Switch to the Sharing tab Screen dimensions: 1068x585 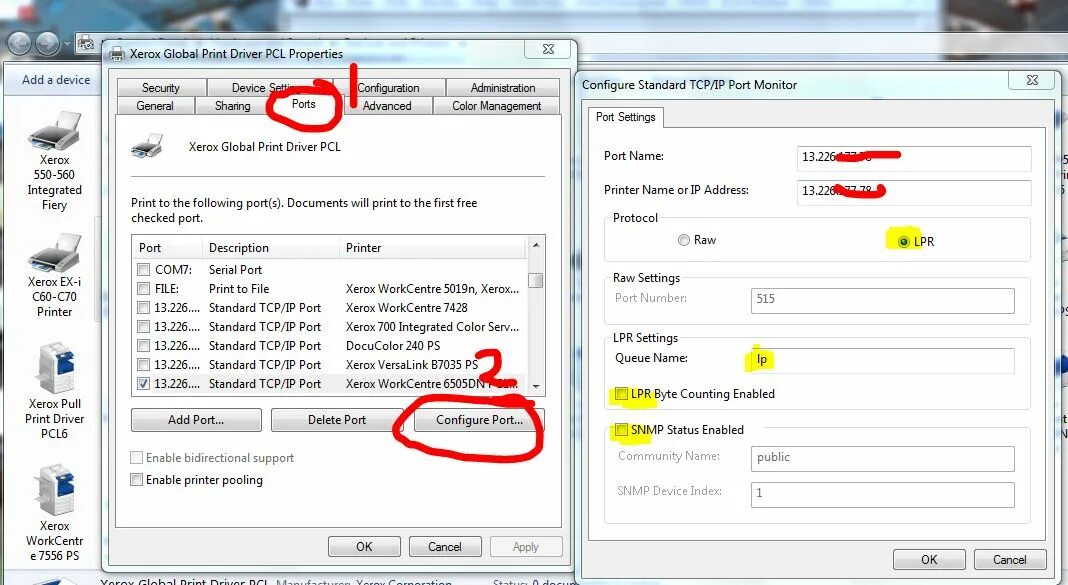tap(233, 106)
